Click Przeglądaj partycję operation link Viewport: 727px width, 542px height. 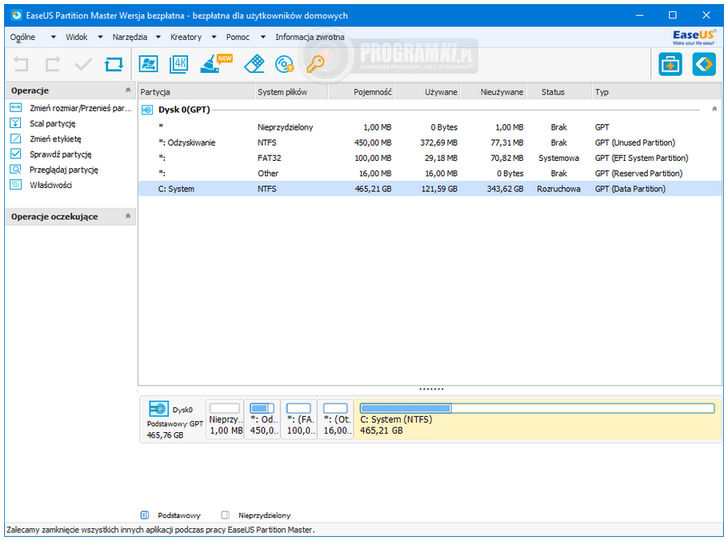64,170
